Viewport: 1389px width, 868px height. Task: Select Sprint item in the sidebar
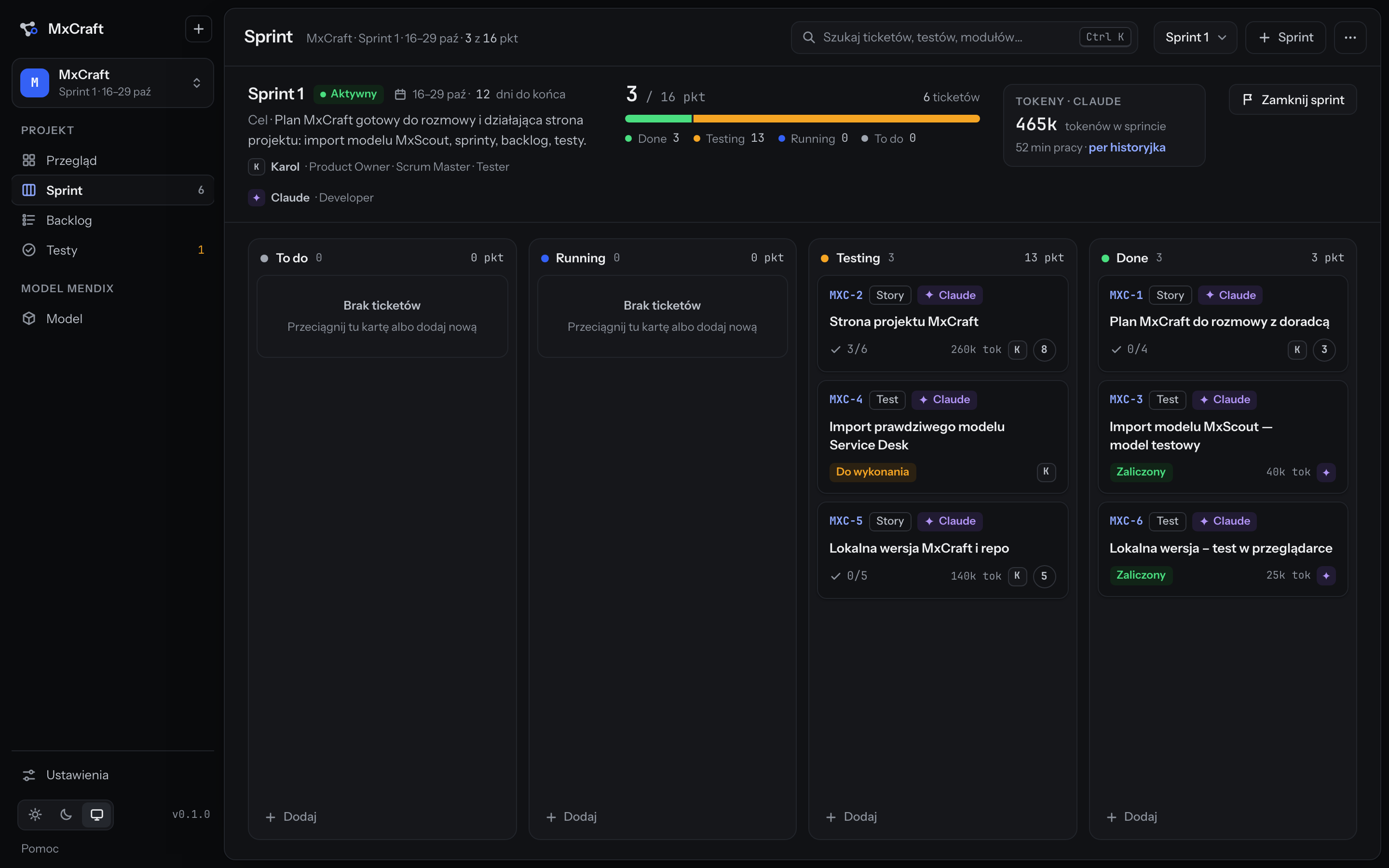coord(112,190)
